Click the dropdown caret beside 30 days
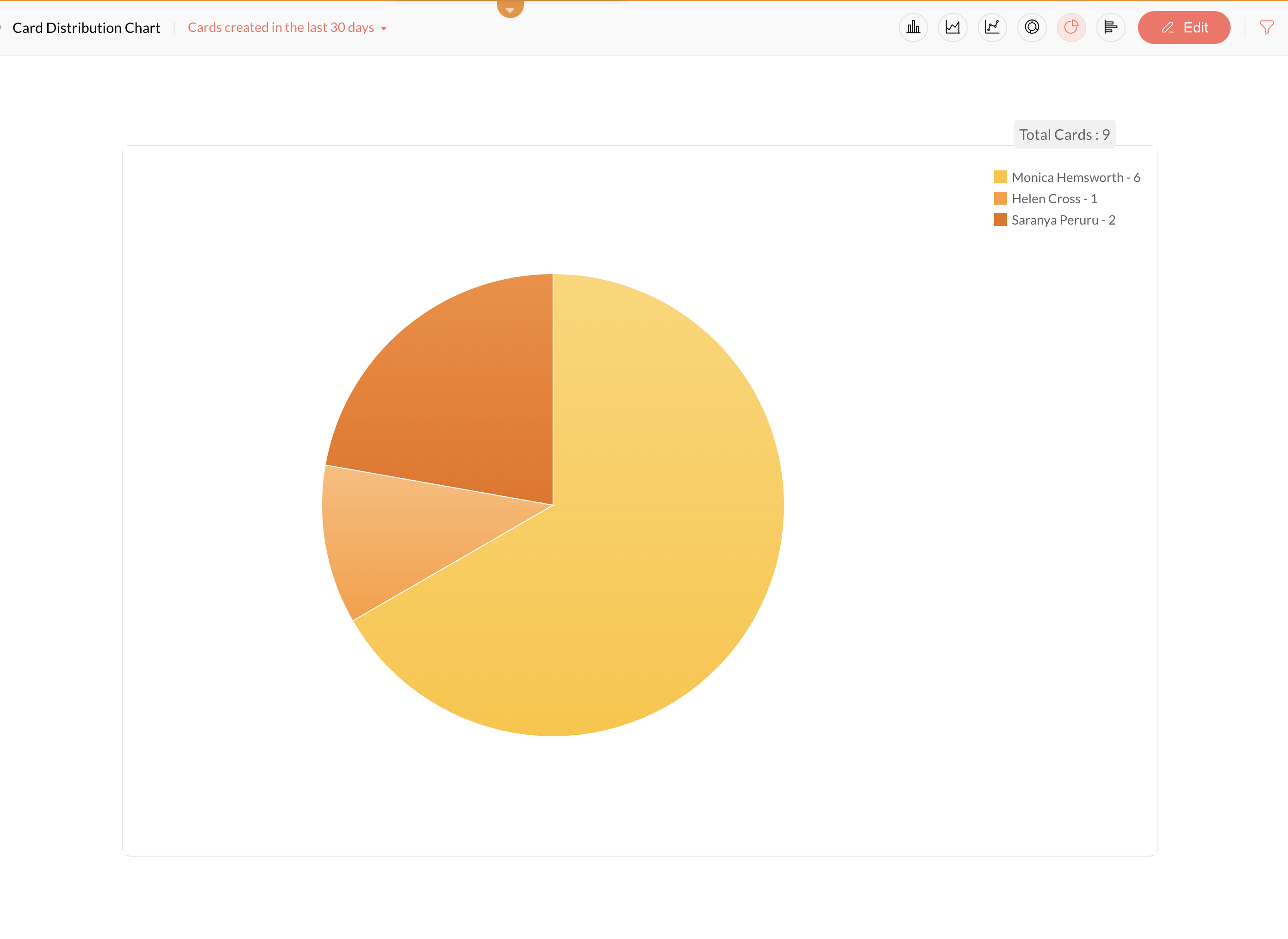The width and height of the screenshot is (1288, 939). pyautogui.click(x=384, y=28)
